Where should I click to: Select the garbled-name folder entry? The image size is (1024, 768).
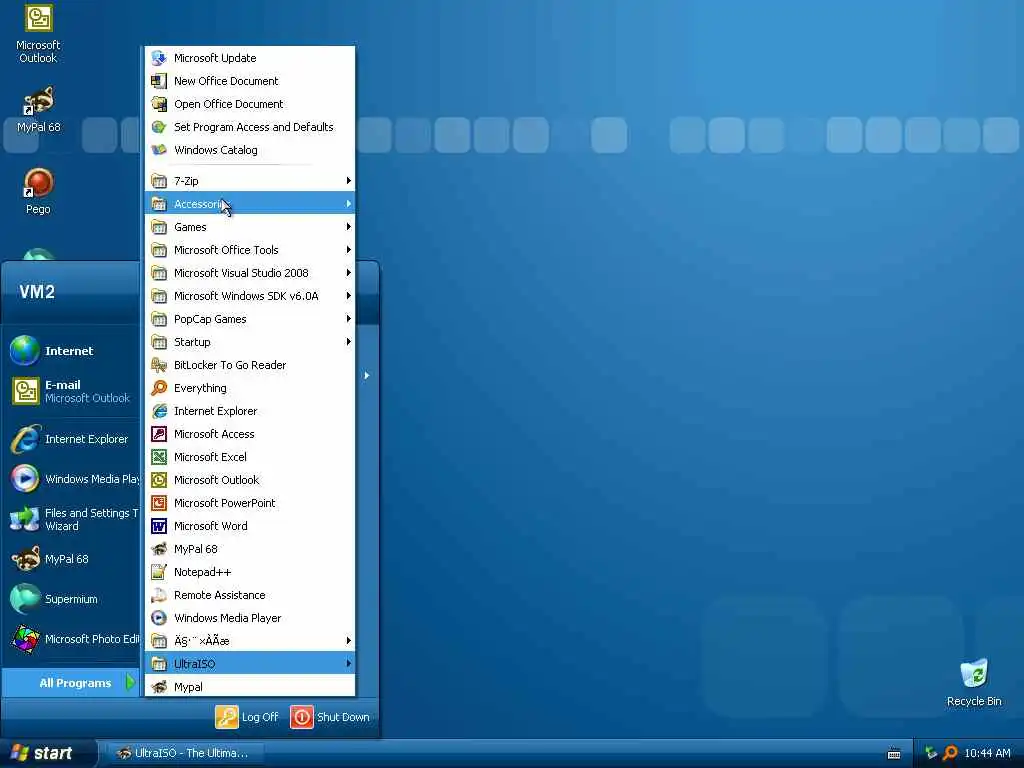click(250, 641)
